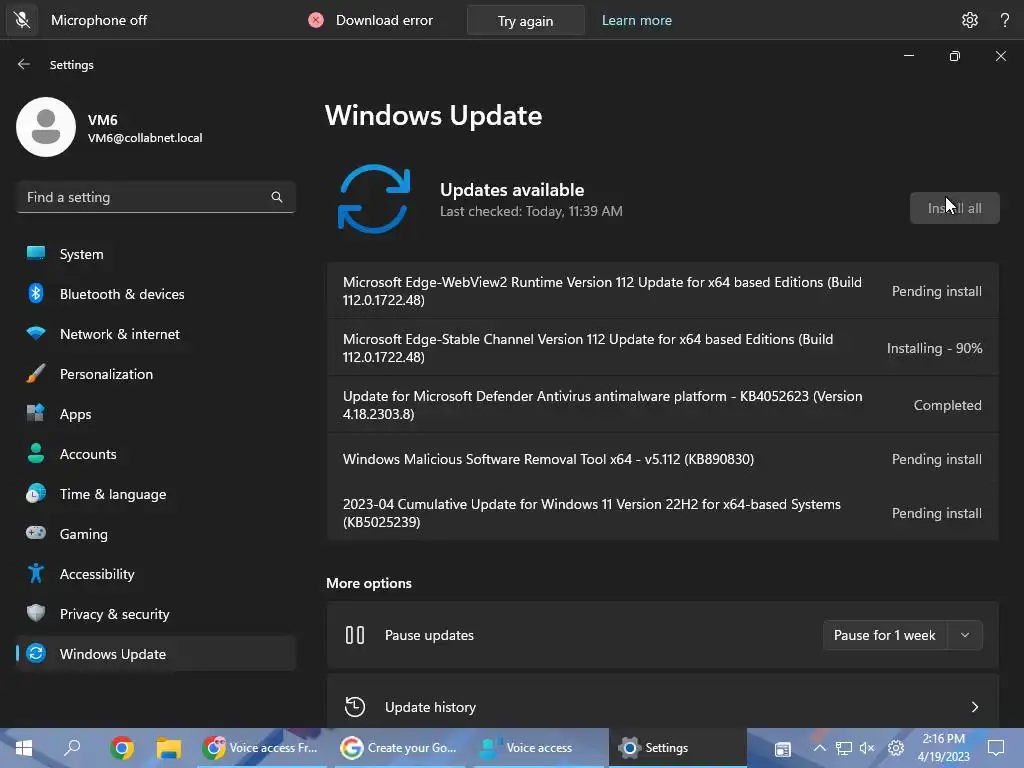Click the Find a setting search box
1024x768 pixels.
[155, 197]
